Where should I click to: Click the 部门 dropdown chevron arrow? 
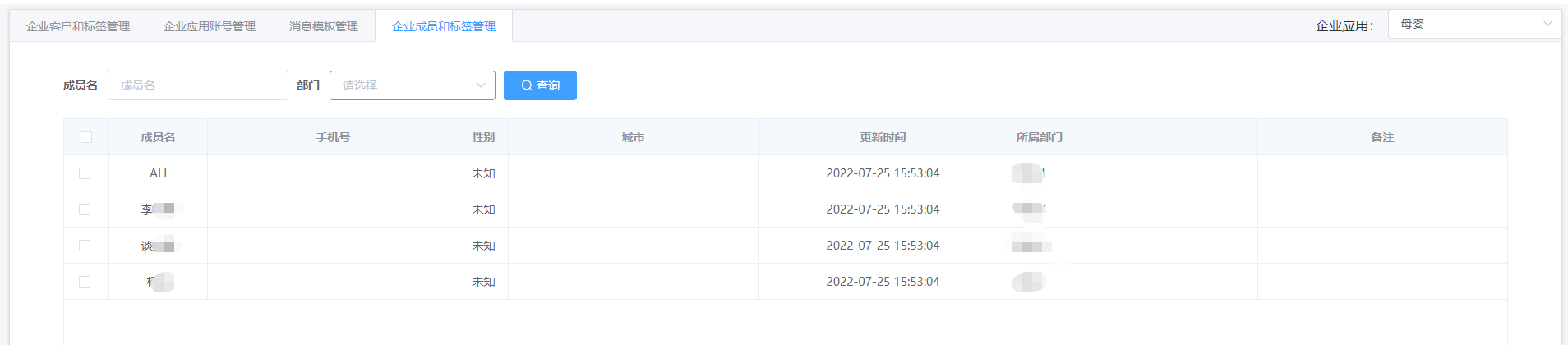(x=481, y=85)
